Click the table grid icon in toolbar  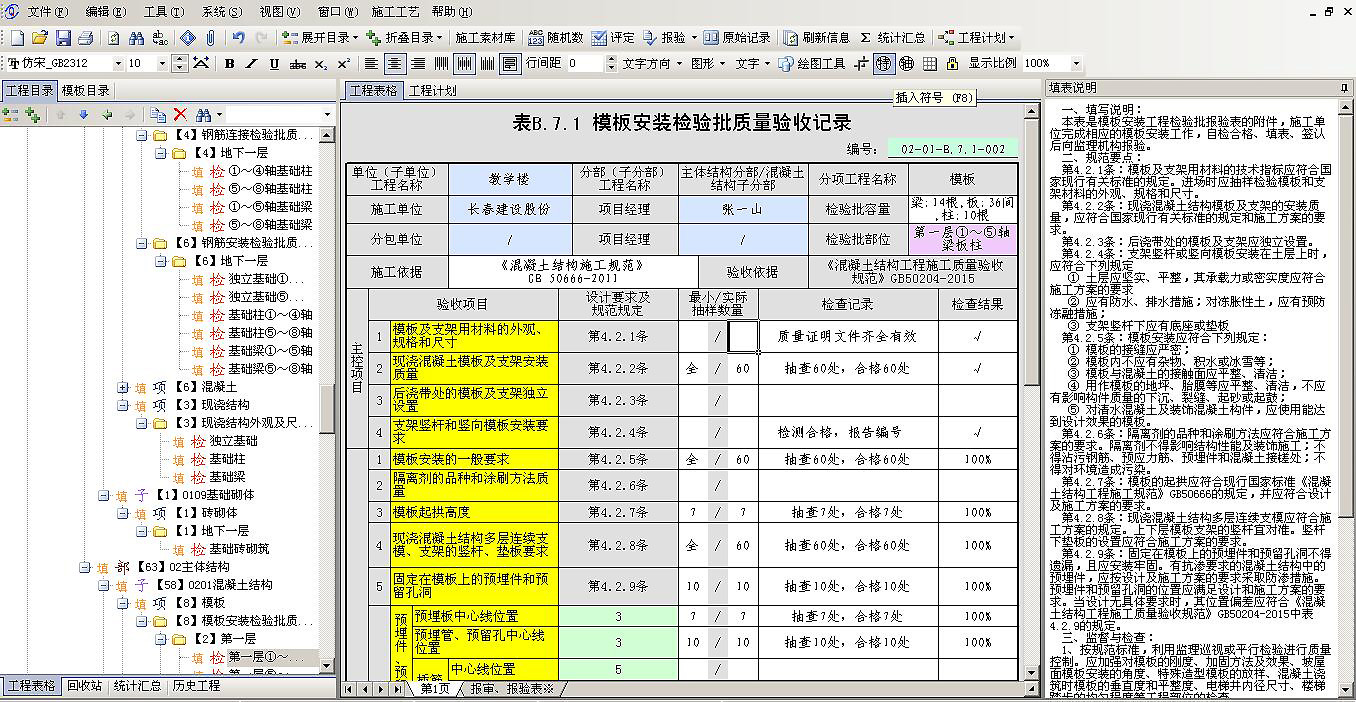930,64
